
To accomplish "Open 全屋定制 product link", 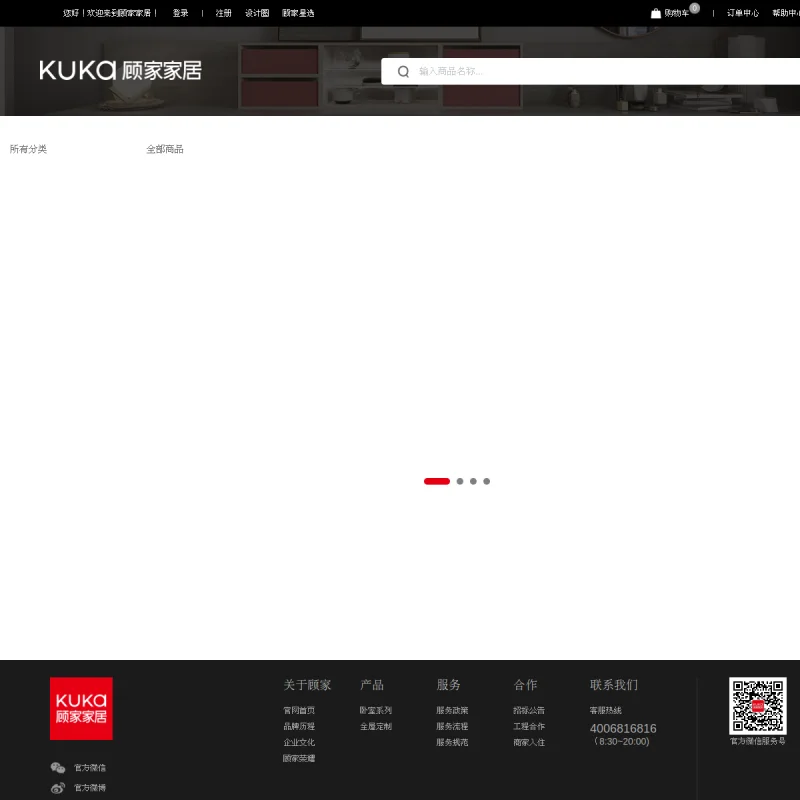I will pos(376,726).
